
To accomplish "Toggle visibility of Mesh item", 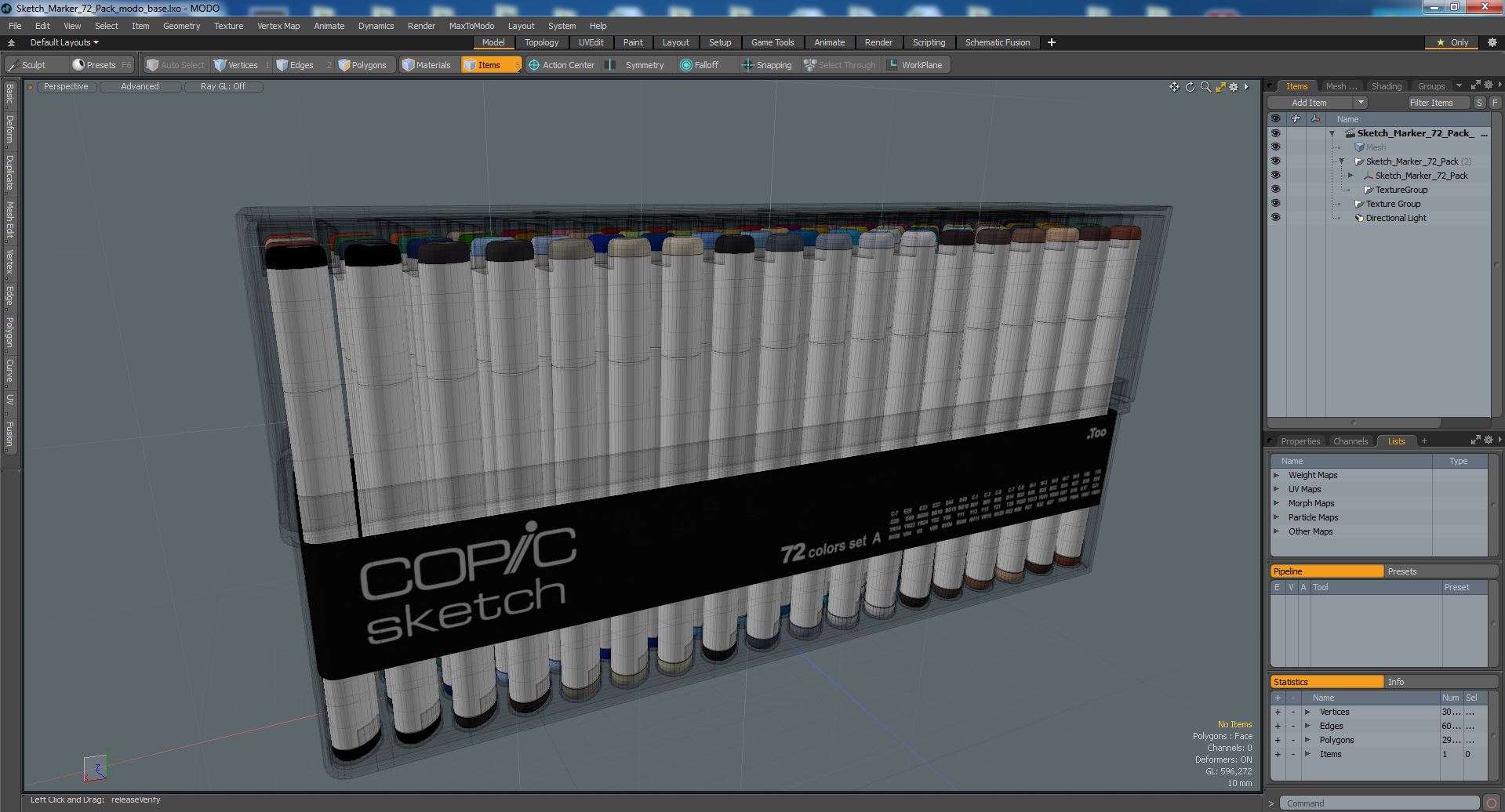I will pyautogui.click(x=1275, y=147).
